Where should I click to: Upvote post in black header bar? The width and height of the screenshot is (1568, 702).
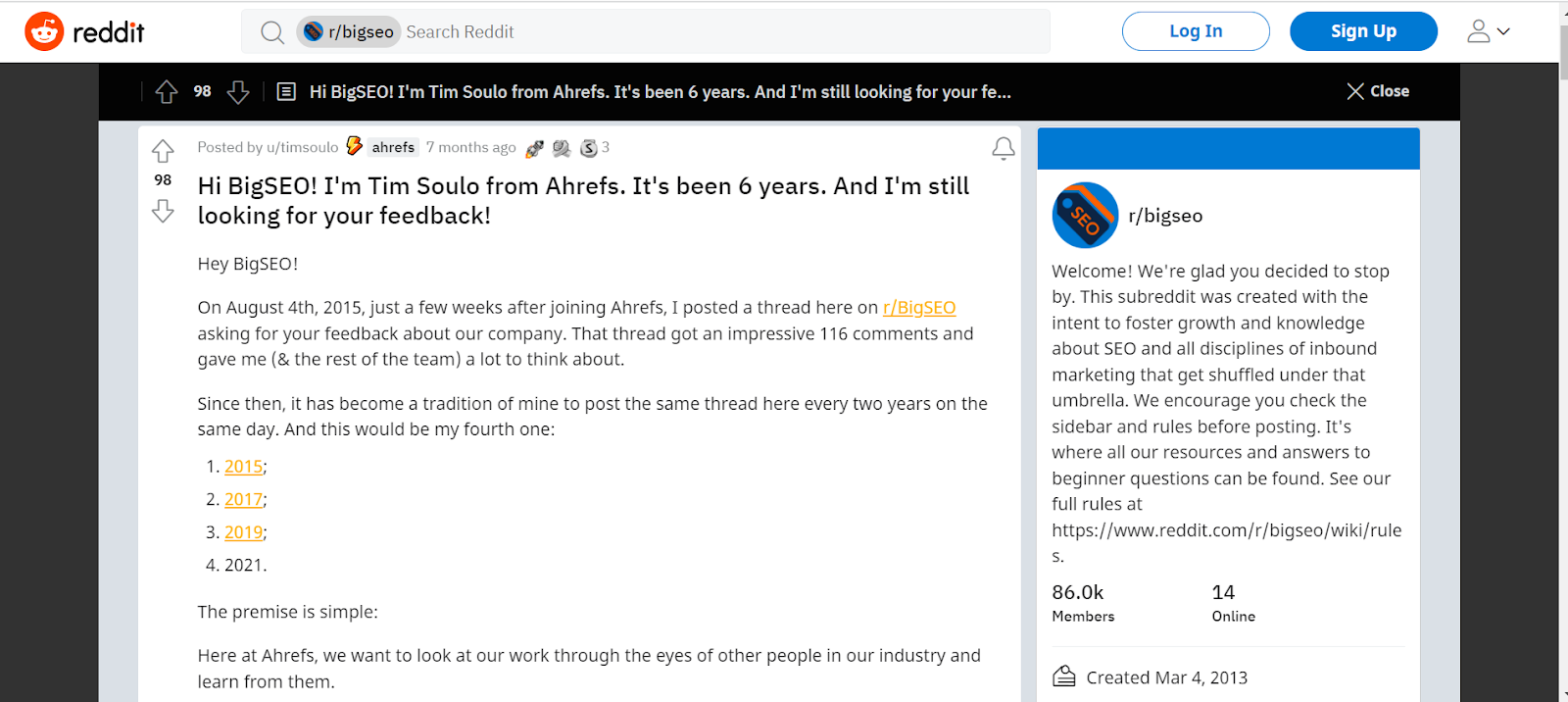[167, 92]
